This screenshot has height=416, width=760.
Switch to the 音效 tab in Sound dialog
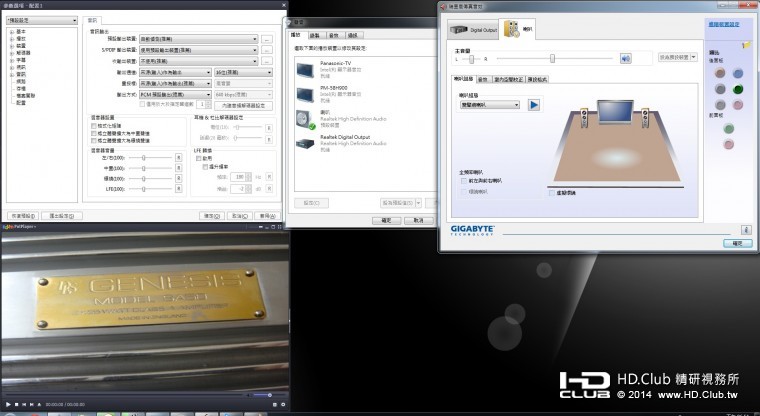pyautogui.click(x=333, y=35)
